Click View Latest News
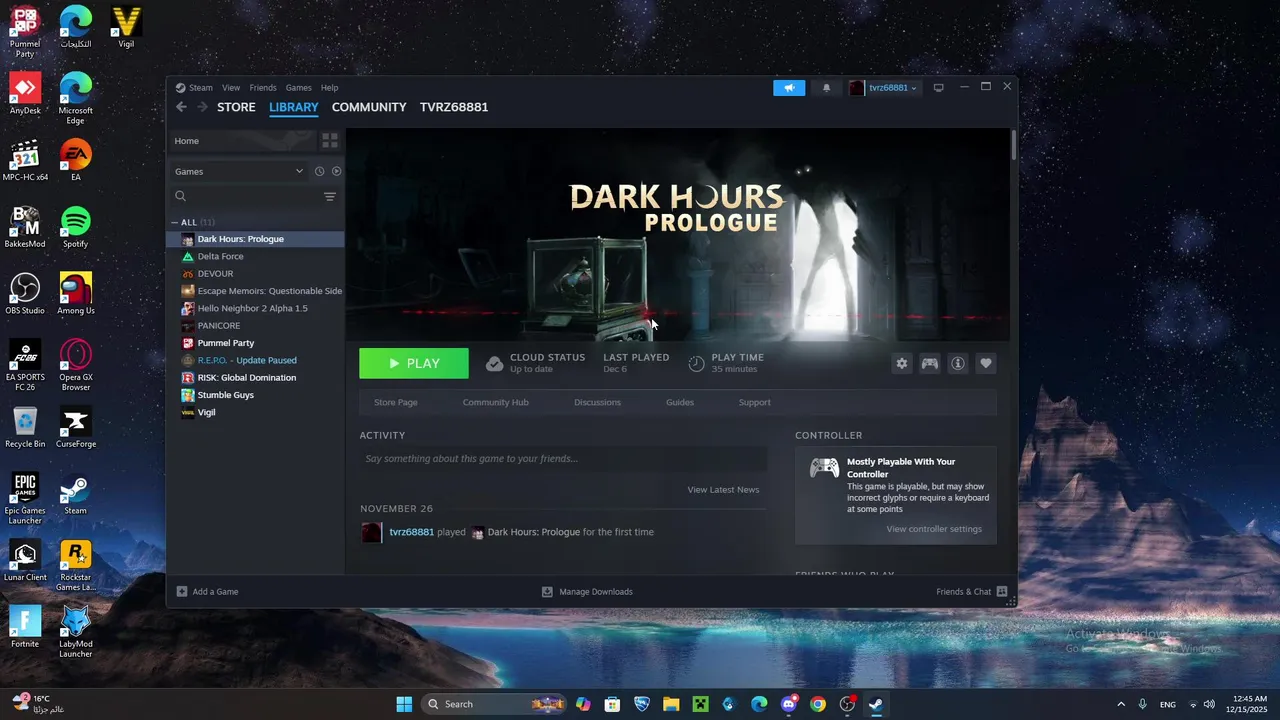This screenshot has width=1280, height=720. click(723, 490)
